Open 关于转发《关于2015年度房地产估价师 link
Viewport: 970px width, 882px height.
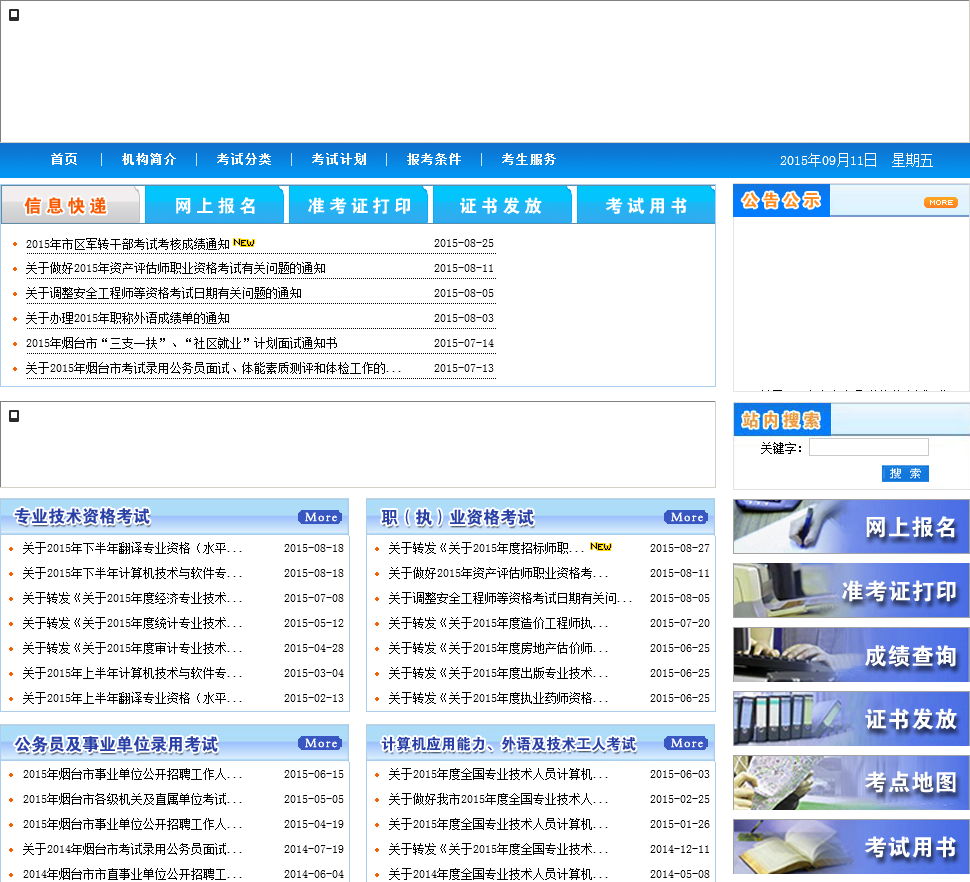(x=498, y=648)
